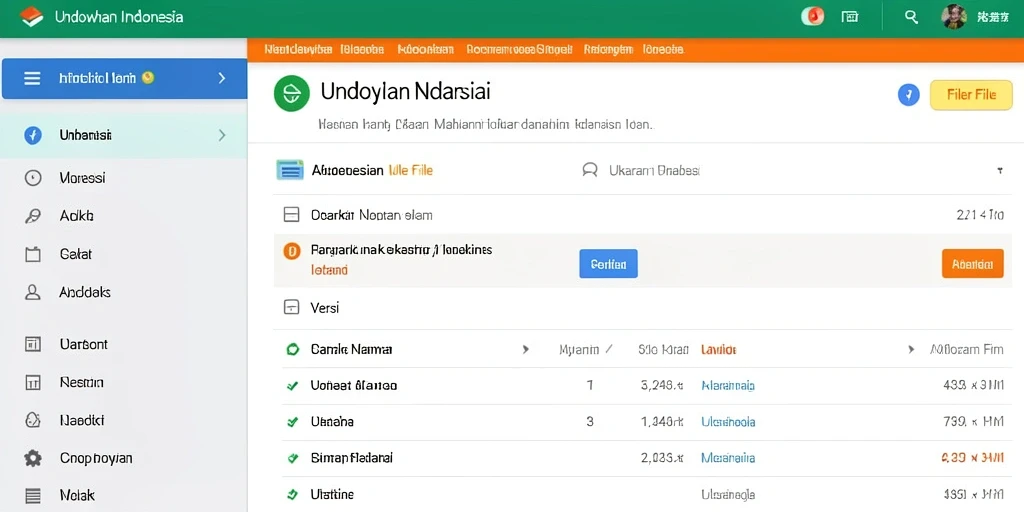Click the orange circle icon beside Pargark
Viewport: 1024px width, 512px height.
click(x=291, y=251)
